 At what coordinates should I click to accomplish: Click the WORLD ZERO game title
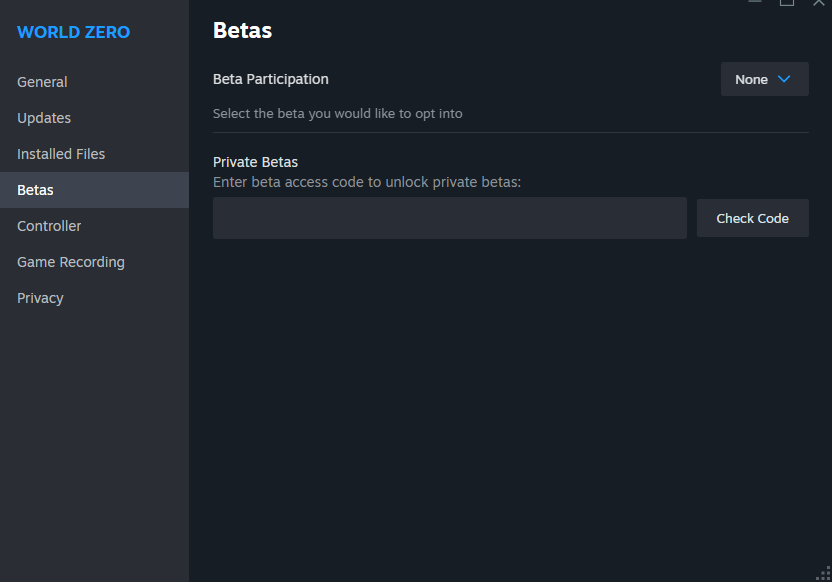(73, 32)
